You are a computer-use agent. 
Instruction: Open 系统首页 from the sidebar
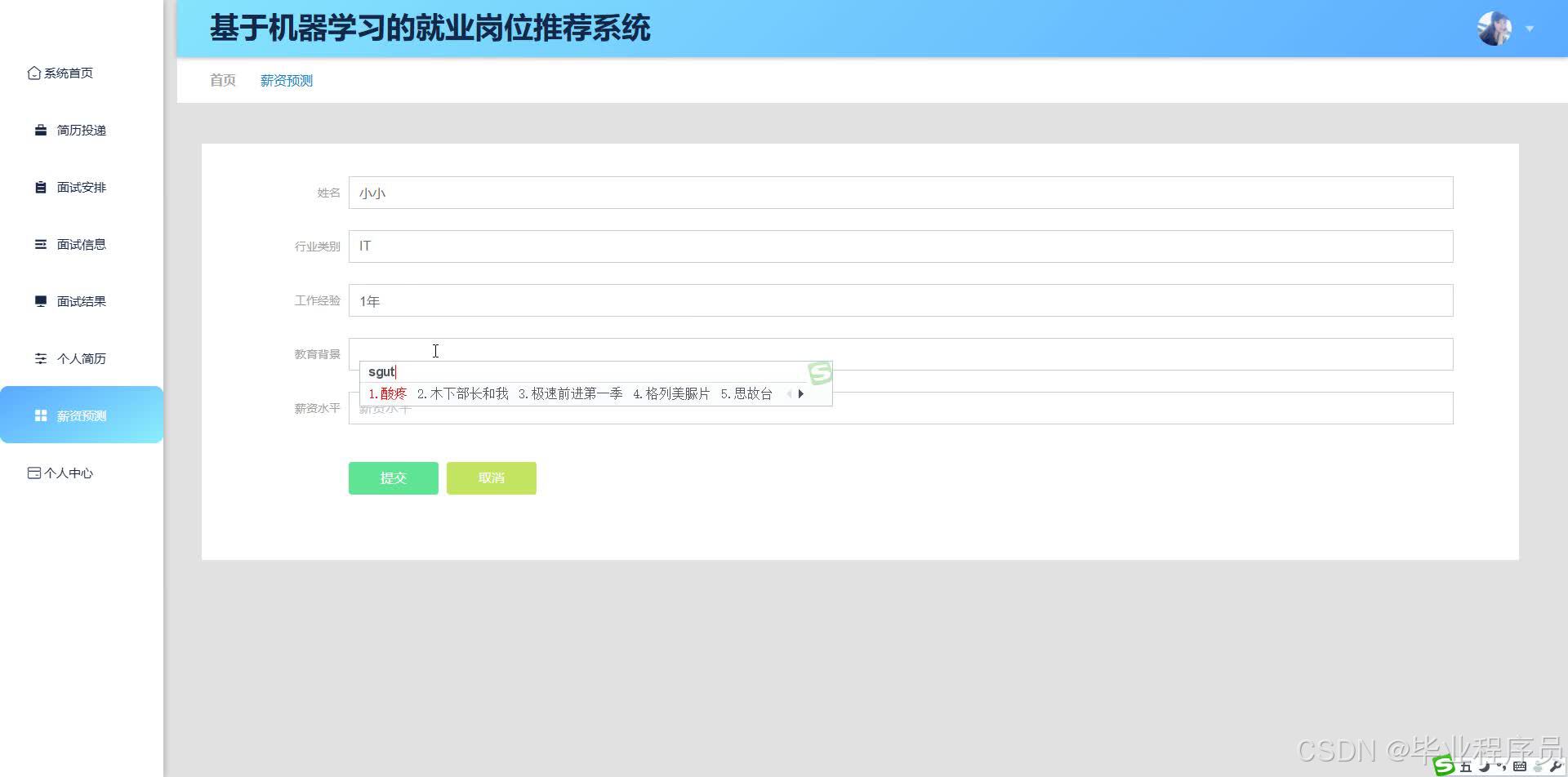(x=69, y=73)
